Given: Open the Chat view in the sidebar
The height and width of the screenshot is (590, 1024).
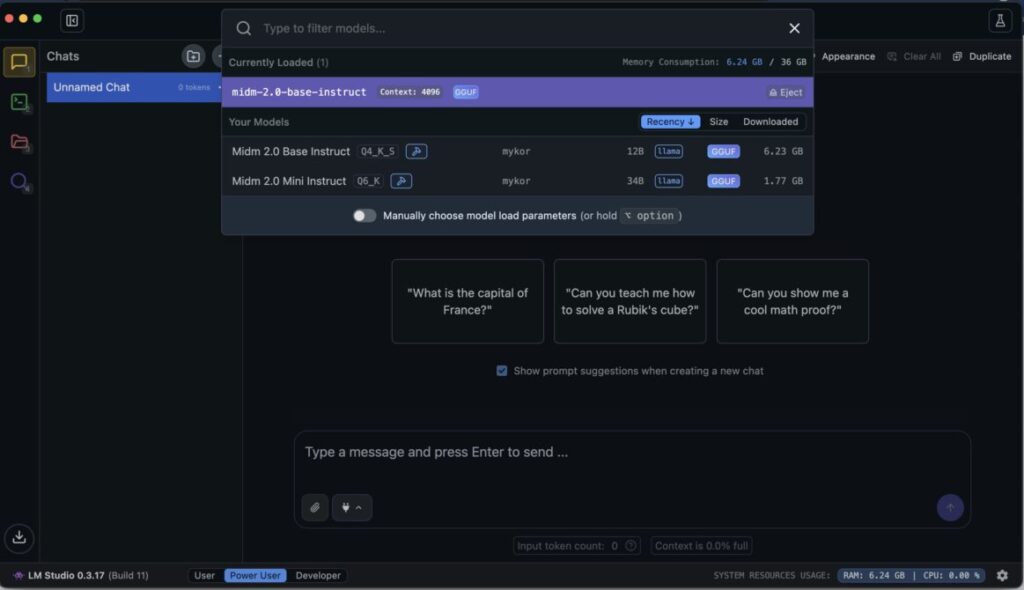Looking at the screenshot, I should click(19, 62).
